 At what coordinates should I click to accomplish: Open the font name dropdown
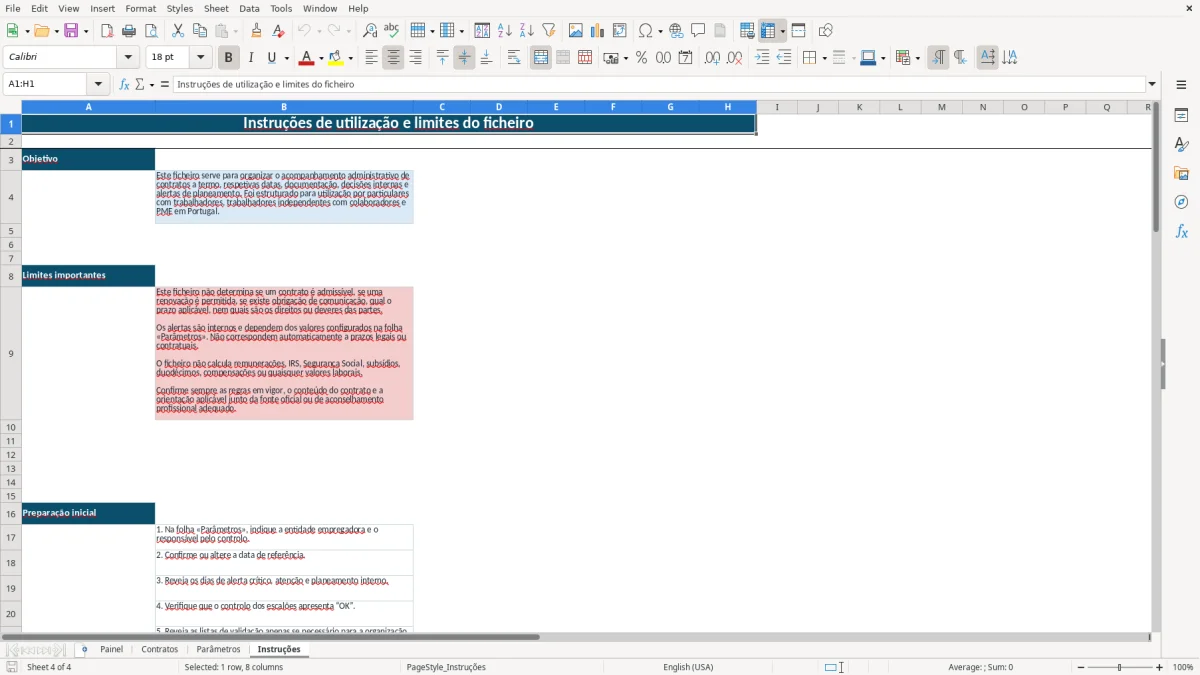128,58
